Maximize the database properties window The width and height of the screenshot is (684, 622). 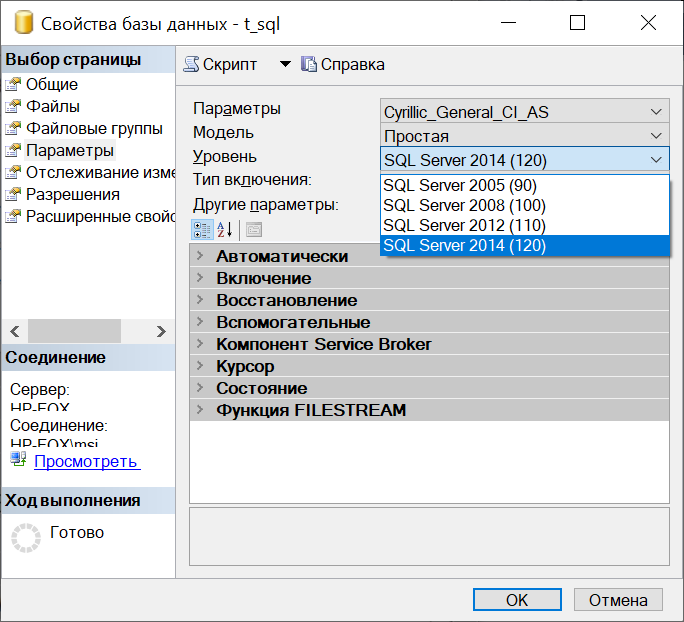pos(578,23)
